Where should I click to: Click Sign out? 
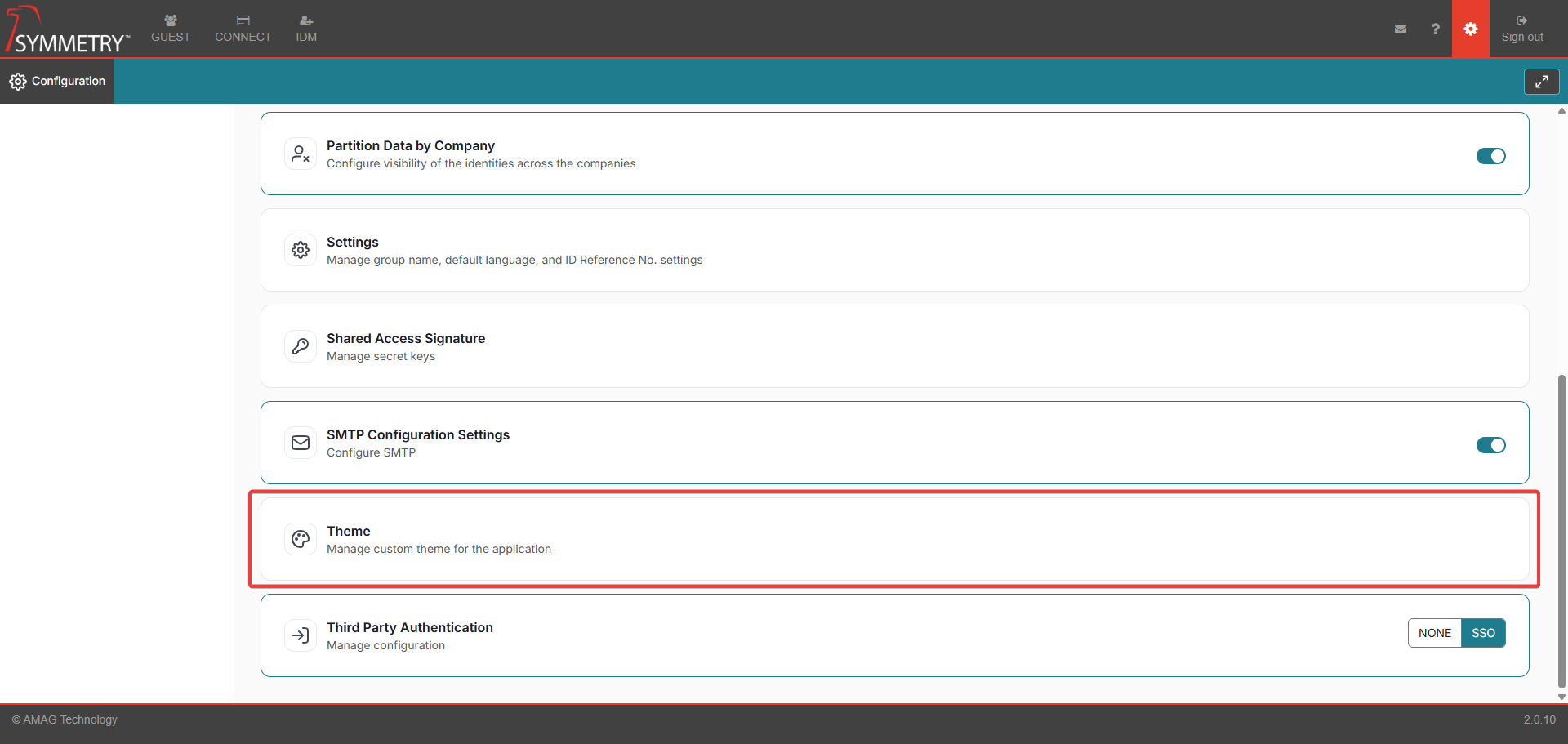click(1521, 29)
